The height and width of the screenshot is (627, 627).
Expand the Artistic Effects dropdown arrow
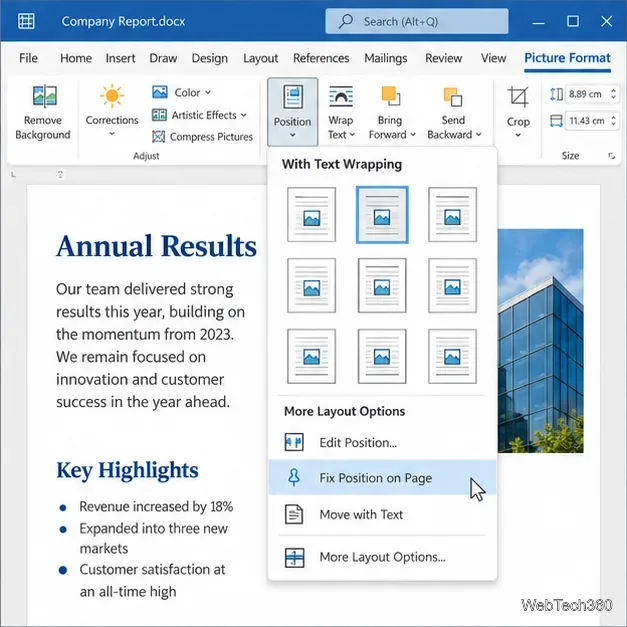[x=244, y=115]
